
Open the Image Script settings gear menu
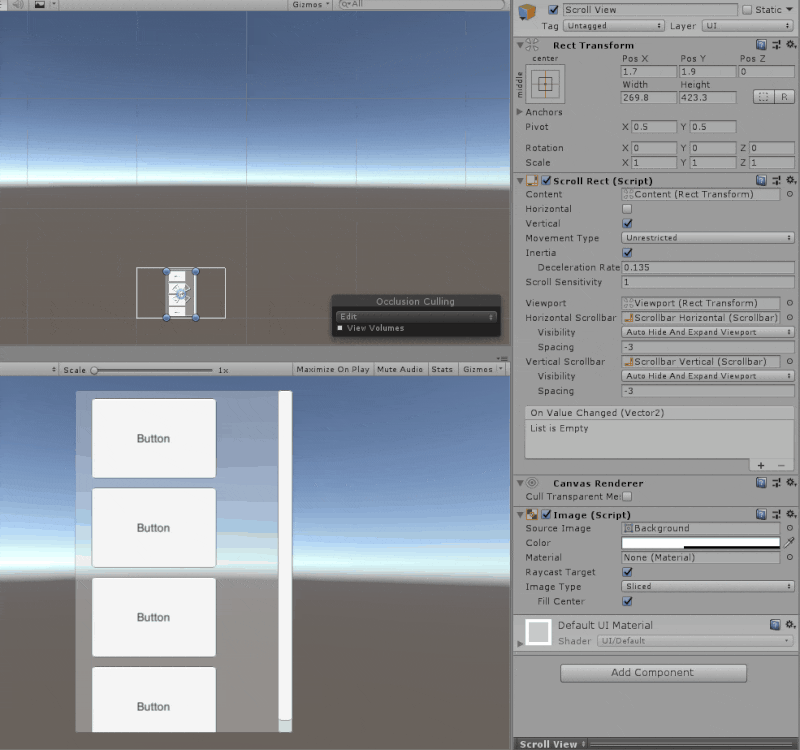tap(793, 514)
